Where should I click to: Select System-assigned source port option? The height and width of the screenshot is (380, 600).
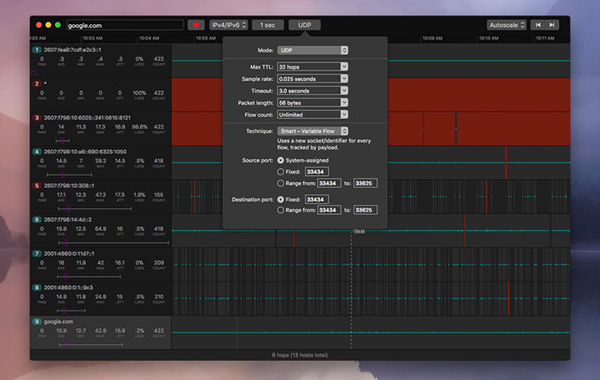pyautogui.click(x=280, y=160)
